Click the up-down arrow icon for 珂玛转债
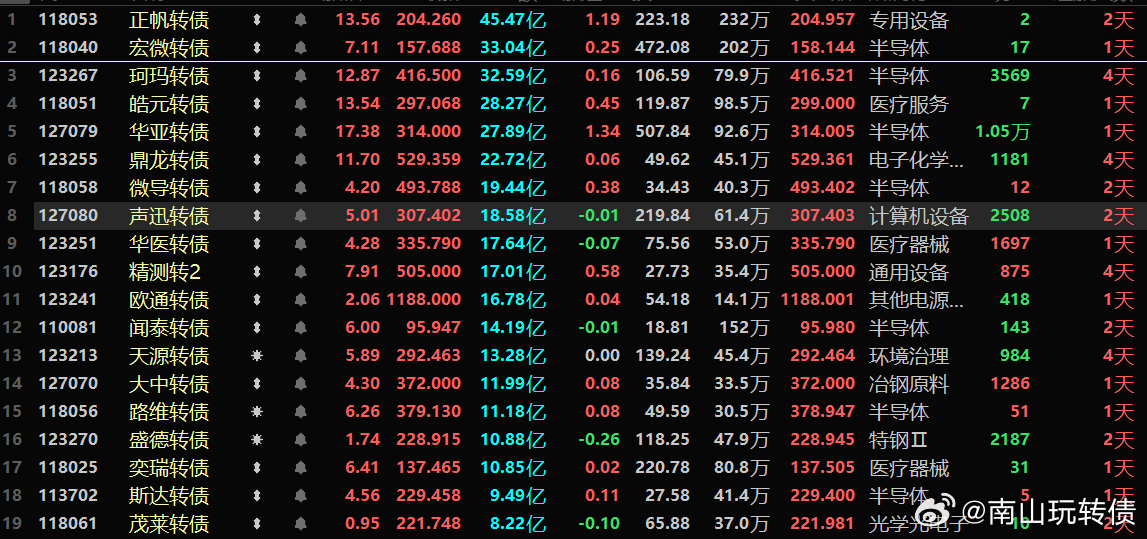Viewport: 1147px width, 539px height. 256,76
